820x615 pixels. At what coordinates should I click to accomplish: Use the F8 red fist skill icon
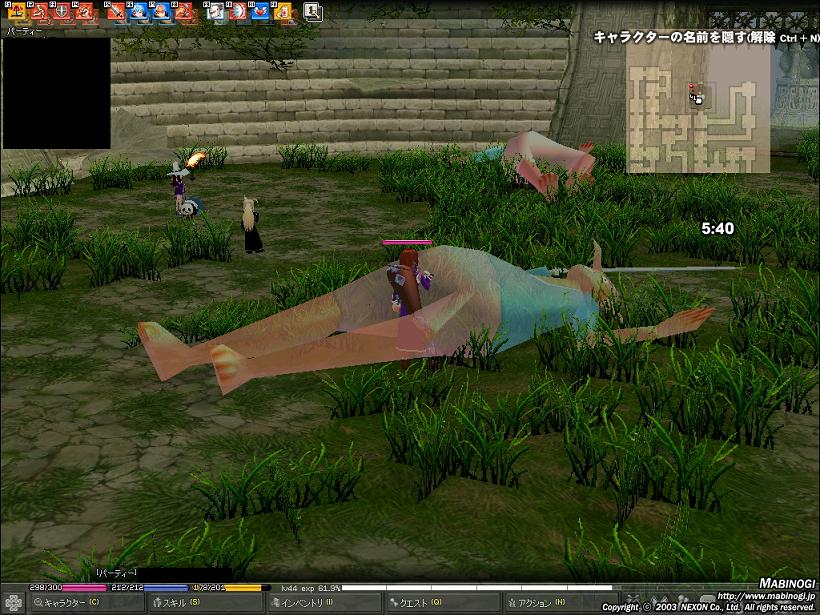click(184, 11)
